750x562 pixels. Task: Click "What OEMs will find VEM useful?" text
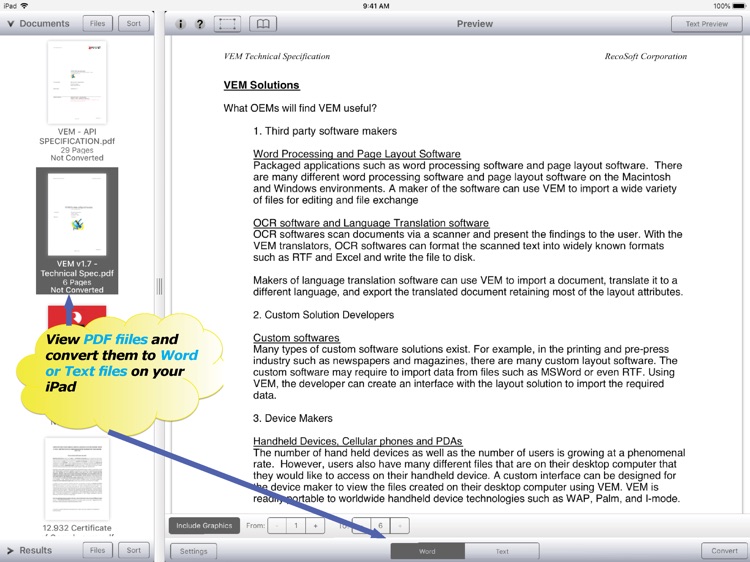[x=300, y=108]
